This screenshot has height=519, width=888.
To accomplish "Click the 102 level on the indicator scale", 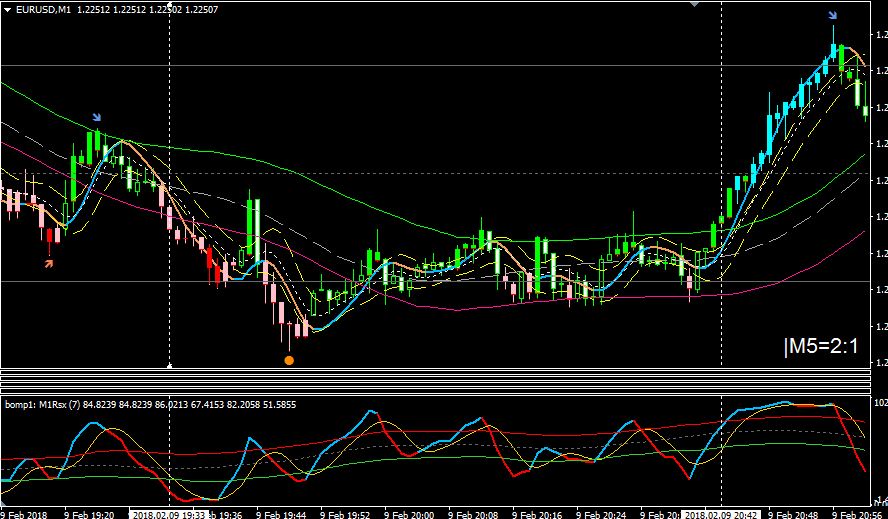I will tap(881, 403).
